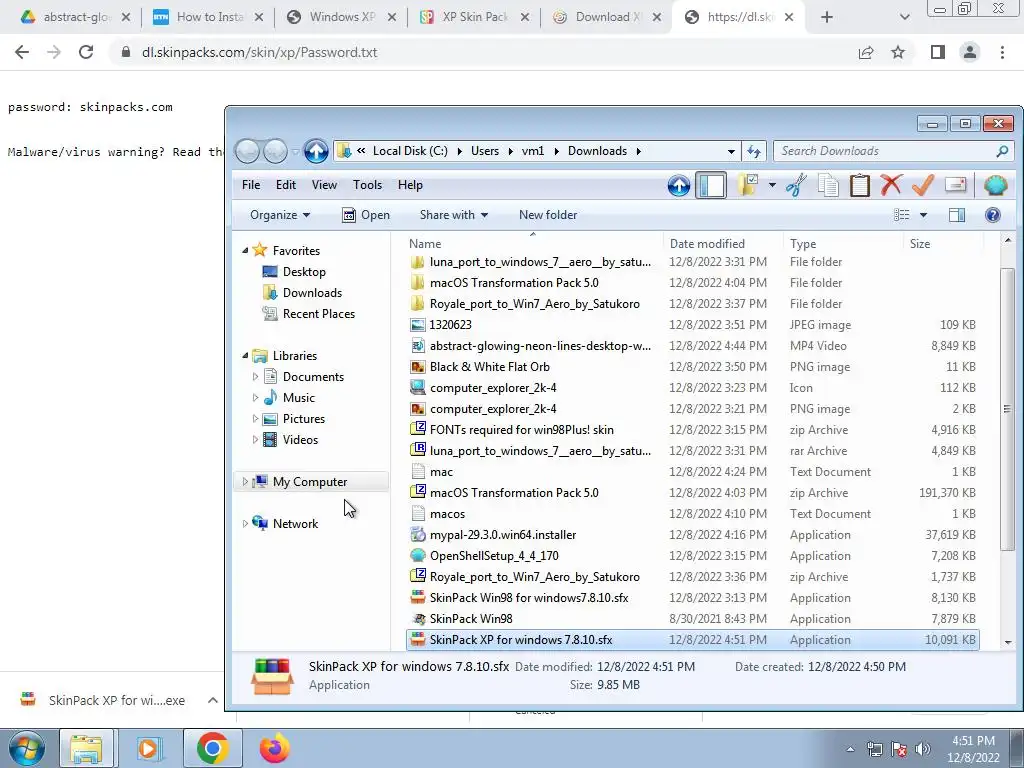The width and height of the screenshot is (1024, 768).
Task: Expand the Documents library node
Action: pos(255,377)
